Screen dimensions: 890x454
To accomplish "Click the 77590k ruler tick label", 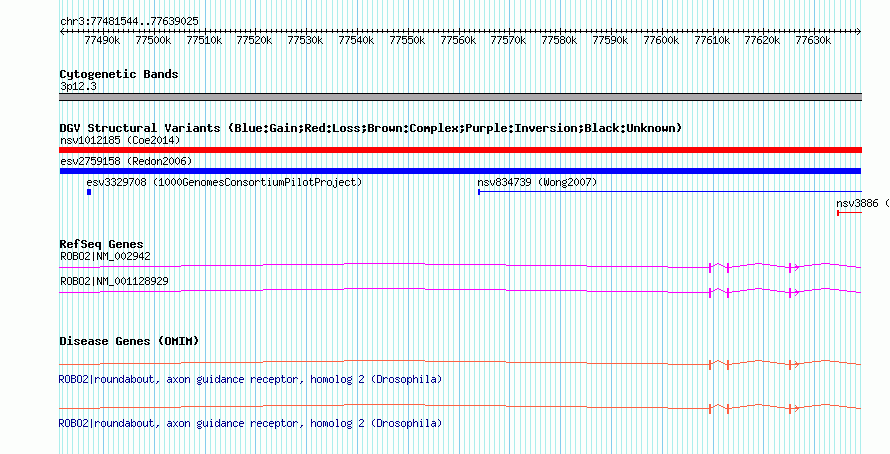I will 610,41.
